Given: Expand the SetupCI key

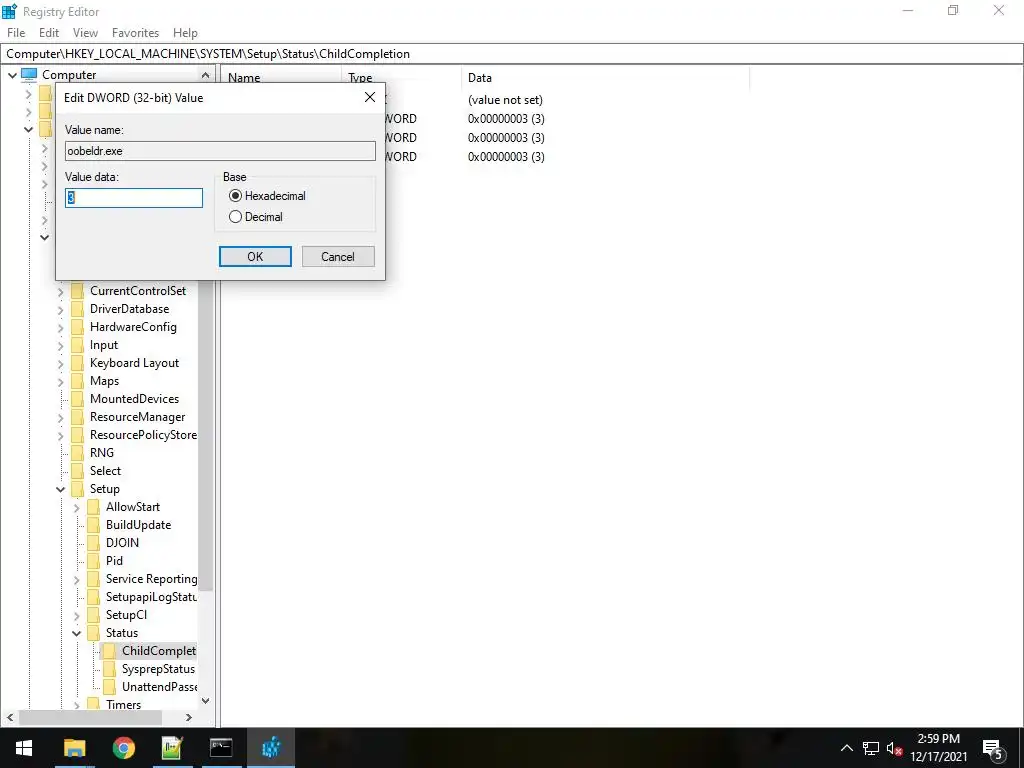Looking at the screenshot, I should click(x=76, y=615).
